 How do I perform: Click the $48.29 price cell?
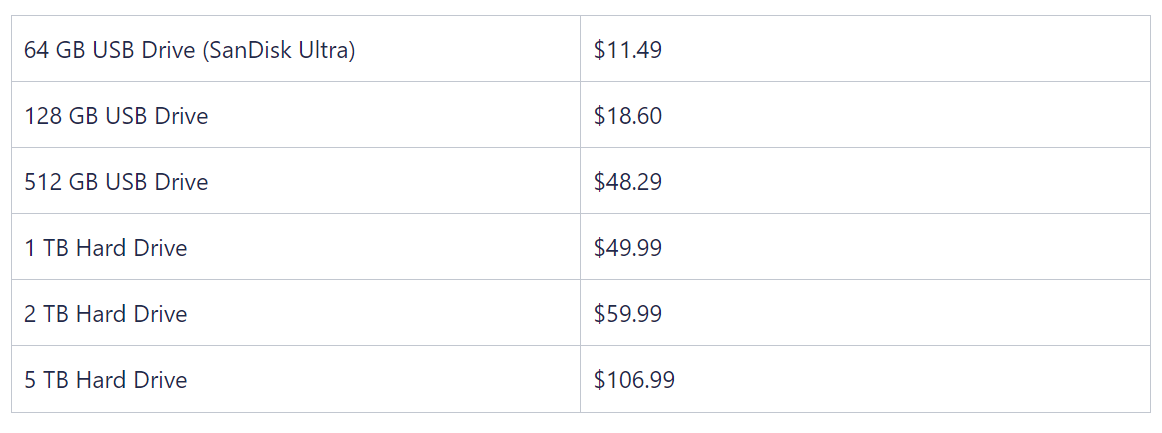tap(866, 181)
